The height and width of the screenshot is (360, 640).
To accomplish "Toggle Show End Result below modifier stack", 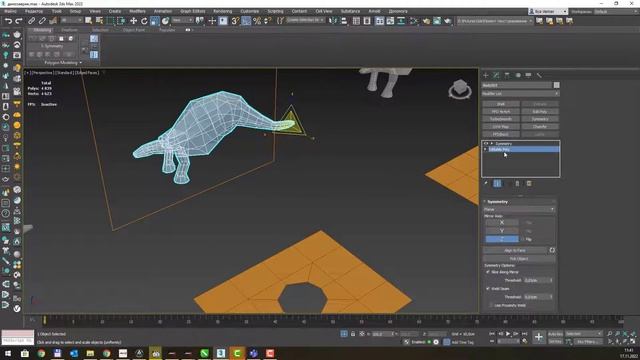I will [x=497, y=184].
